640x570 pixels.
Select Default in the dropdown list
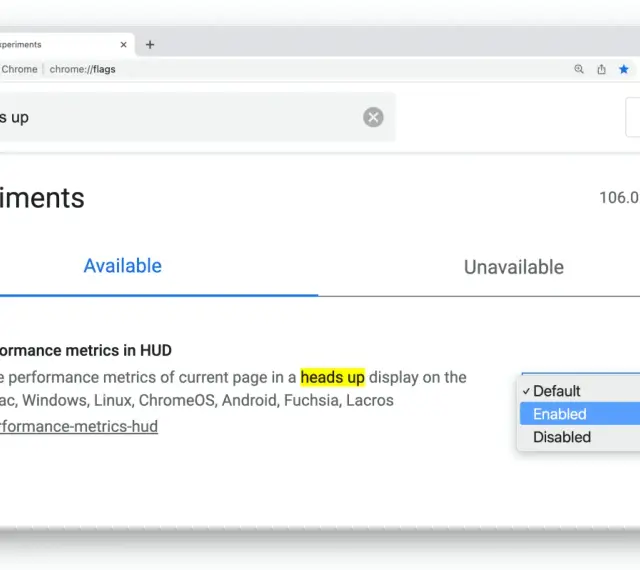point(580,391)
